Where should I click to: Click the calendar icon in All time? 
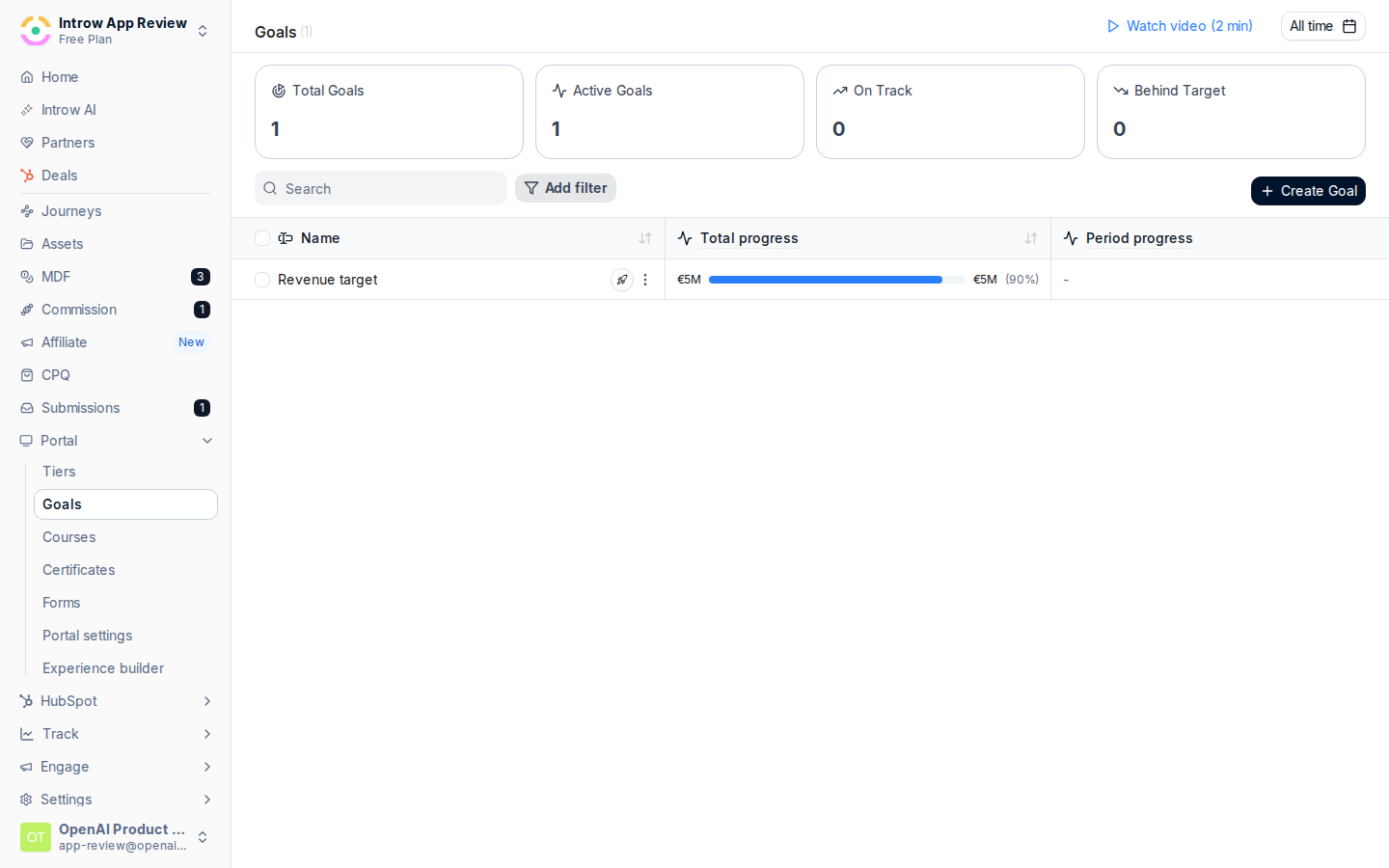coord(1349,26)
